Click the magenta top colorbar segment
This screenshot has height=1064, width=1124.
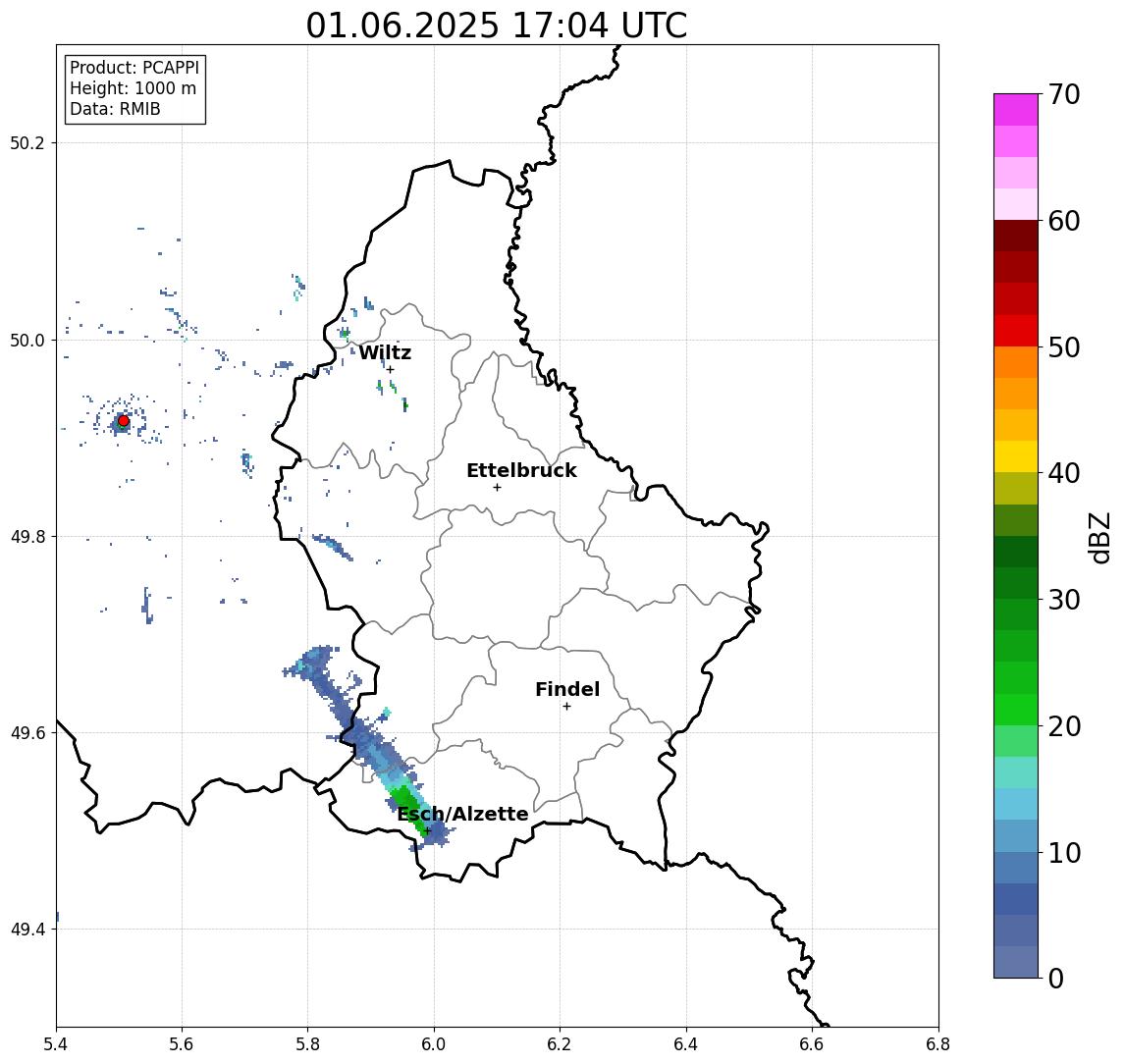(x=1016, y=110)
